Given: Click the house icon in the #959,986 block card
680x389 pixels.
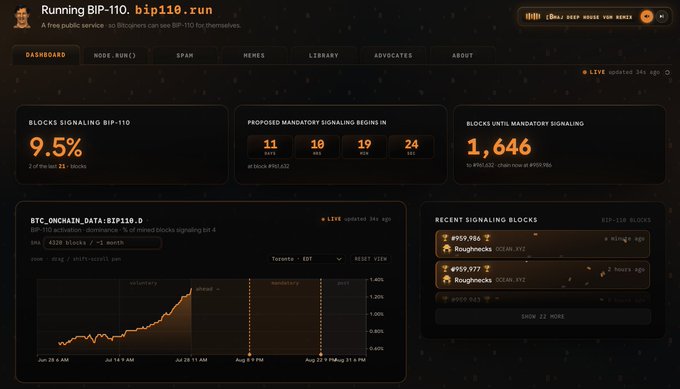Looking at the screenshot, I should 447,248.
